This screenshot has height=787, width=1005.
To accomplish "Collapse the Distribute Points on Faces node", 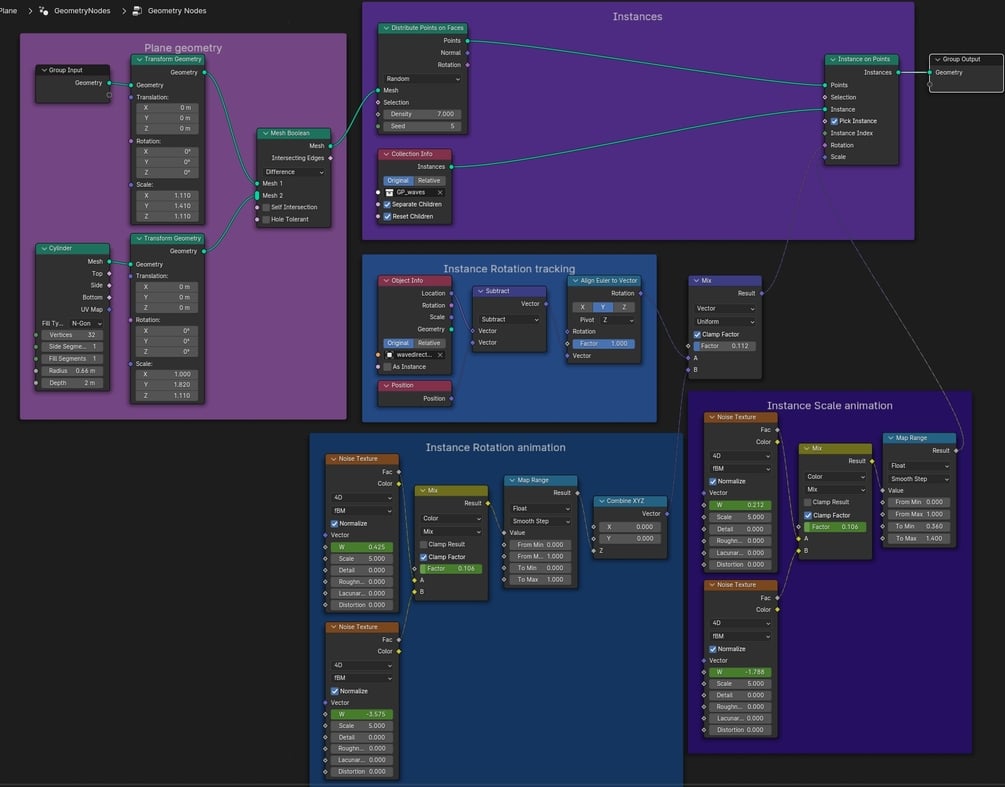I will point(386,28).
